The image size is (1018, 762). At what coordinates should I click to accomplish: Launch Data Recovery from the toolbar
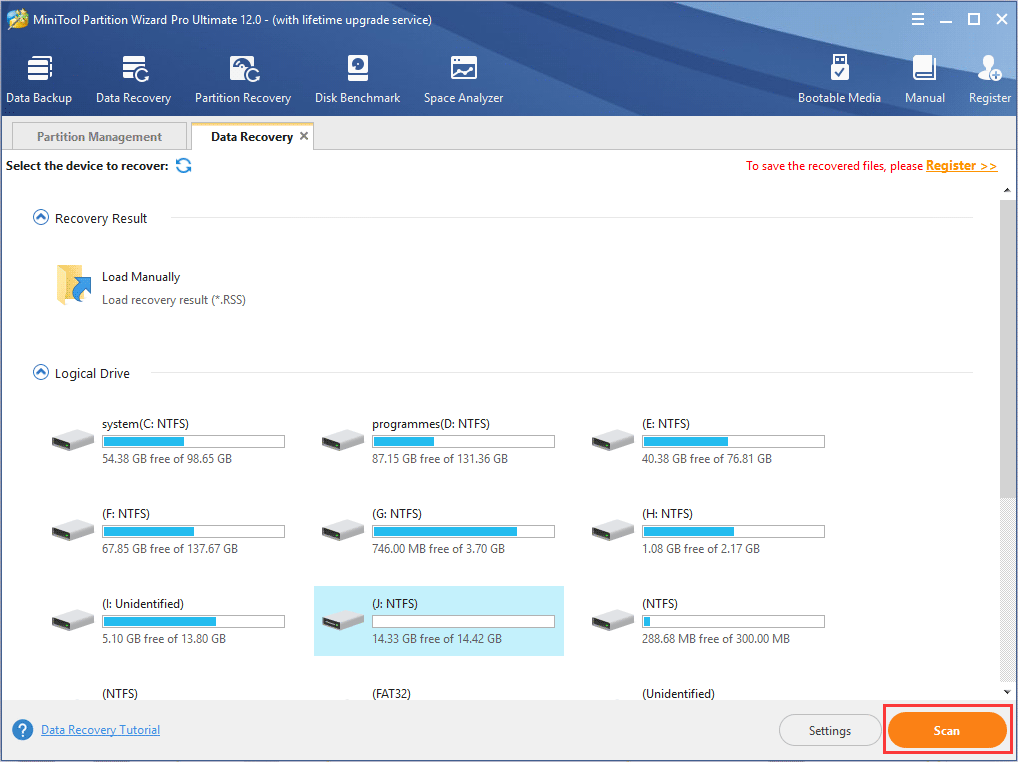coord(133,80)
